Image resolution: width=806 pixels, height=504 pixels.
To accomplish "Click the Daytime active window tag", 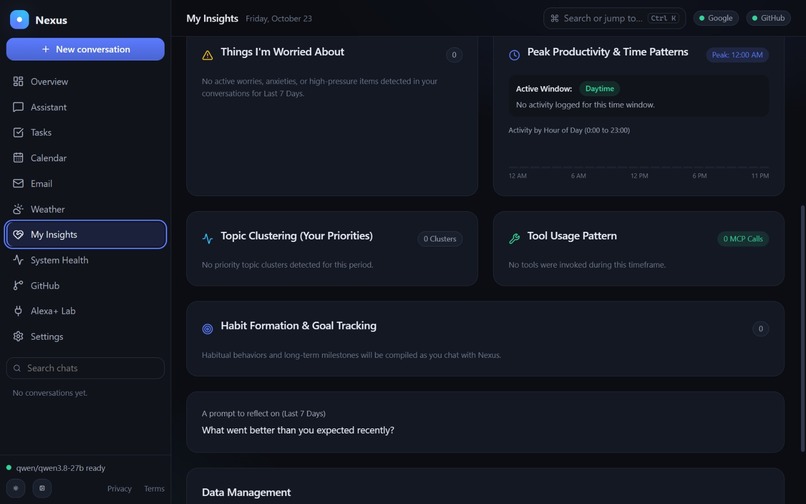I will click(599, 88).
